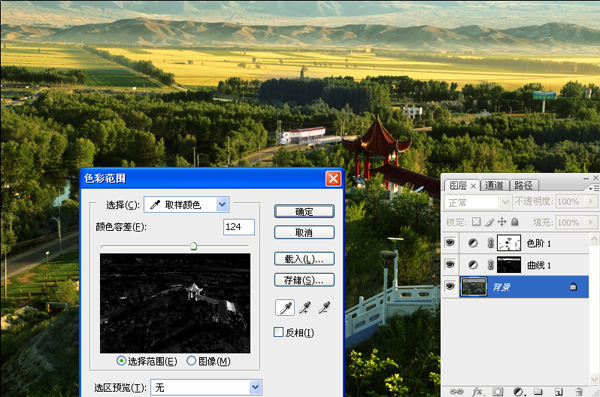
Task: Select the 图像 radio button
Action: pyautogui.click(x=191, y=361)
